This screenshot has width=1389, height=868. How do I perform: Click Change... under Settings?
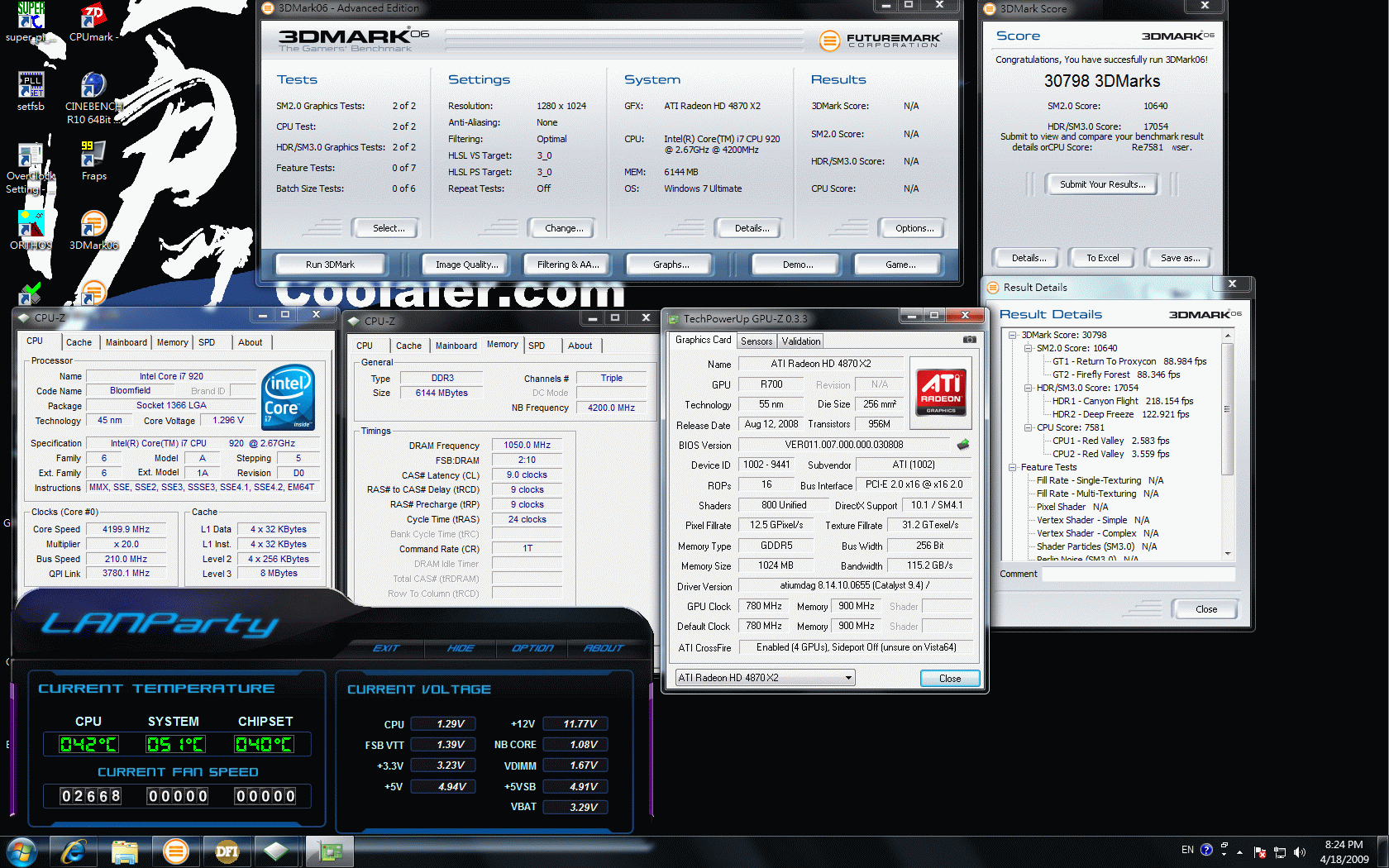click(x=564, y=228)
